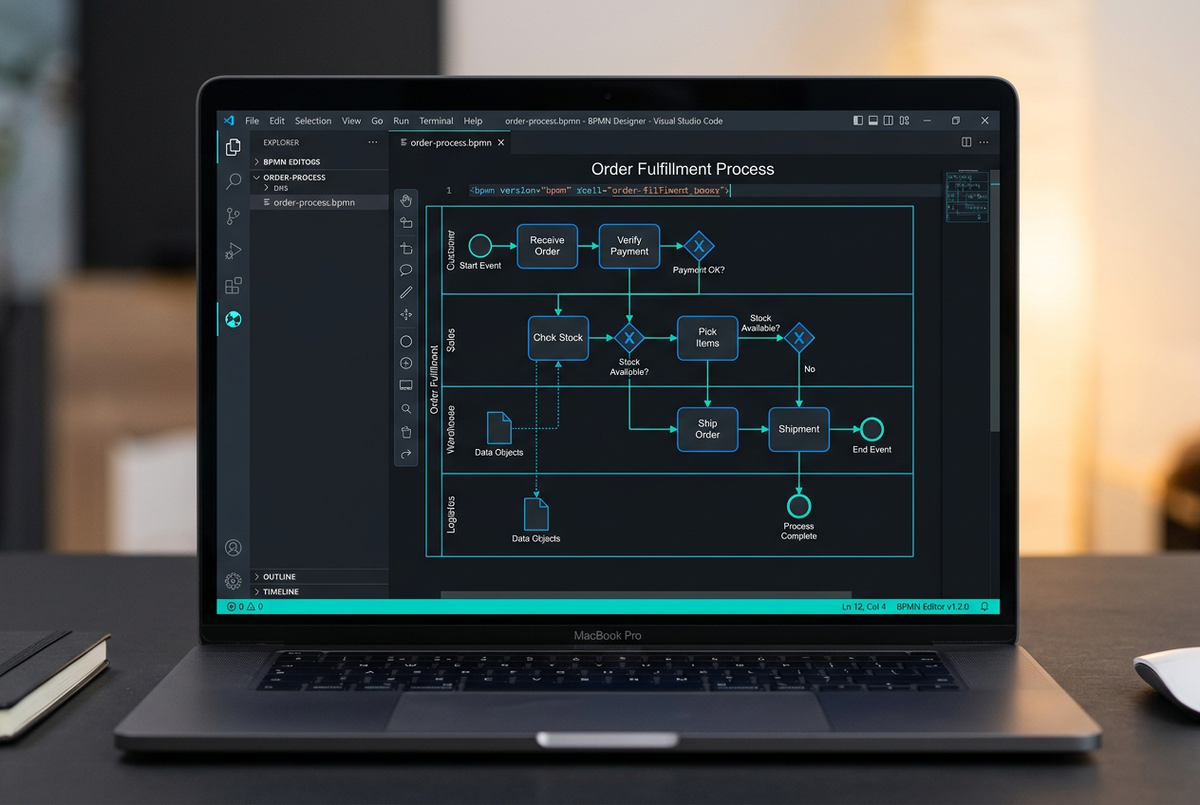Select the space/move tool in the palette
This screenshot has width=1200, height=805.
pos(406,314)
